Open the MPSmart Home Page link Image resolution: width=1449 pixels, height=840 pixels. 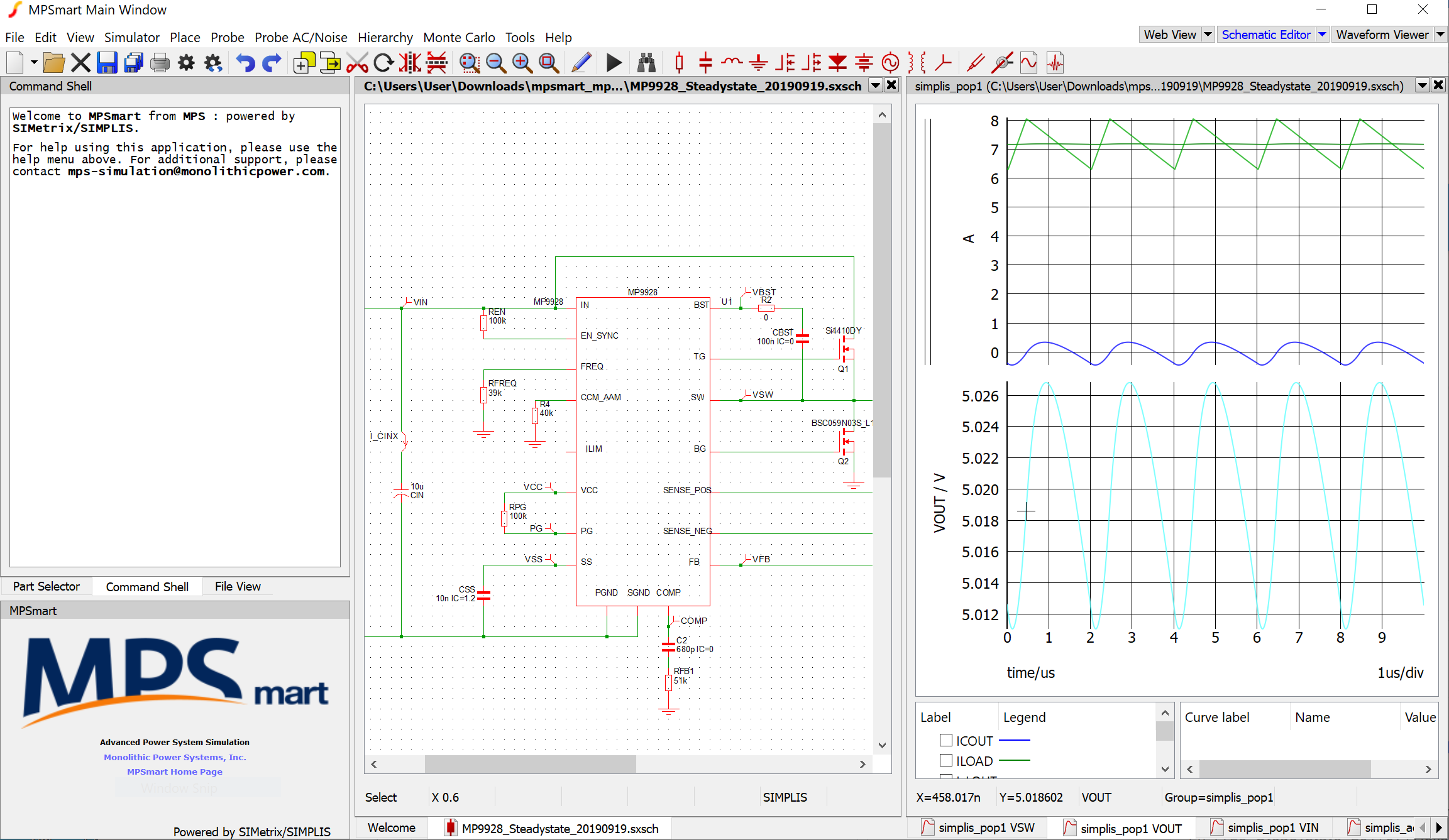coord(175,772)
